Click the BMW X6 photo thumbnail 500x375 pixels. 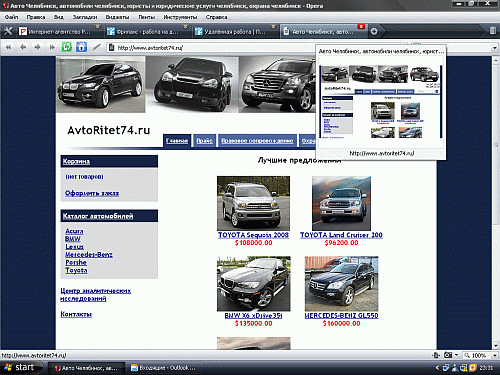(x=253, y=284)
